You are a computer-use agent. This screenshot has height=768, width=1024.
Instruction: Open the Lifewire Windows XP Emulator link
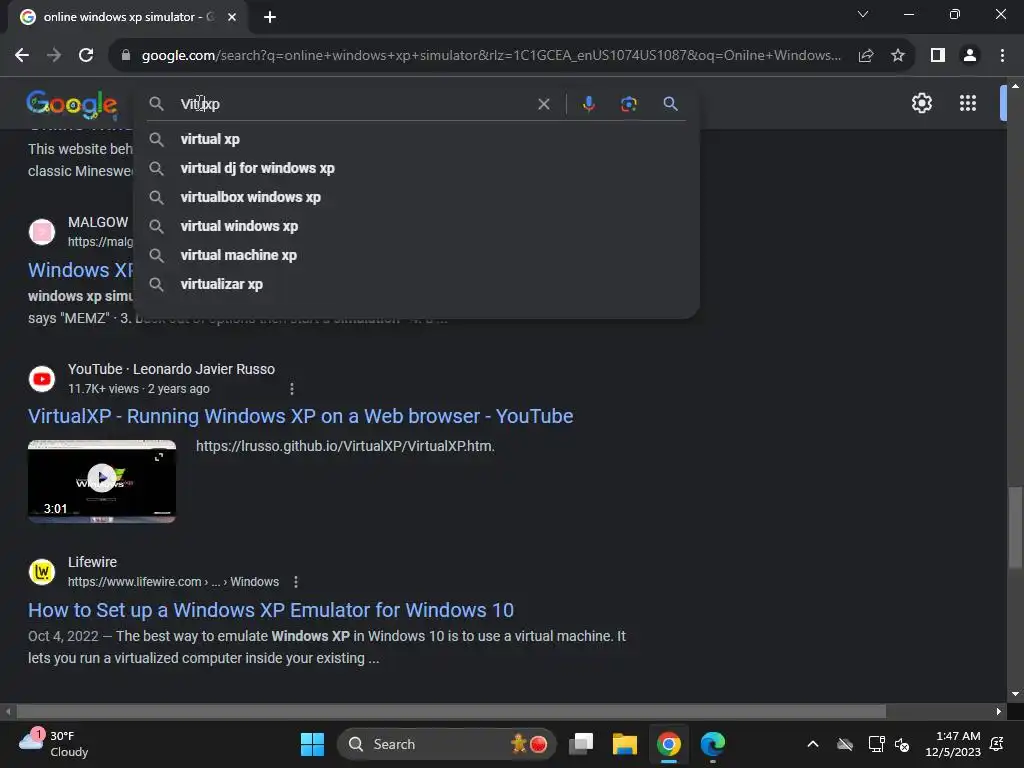(x=271, y=610)
